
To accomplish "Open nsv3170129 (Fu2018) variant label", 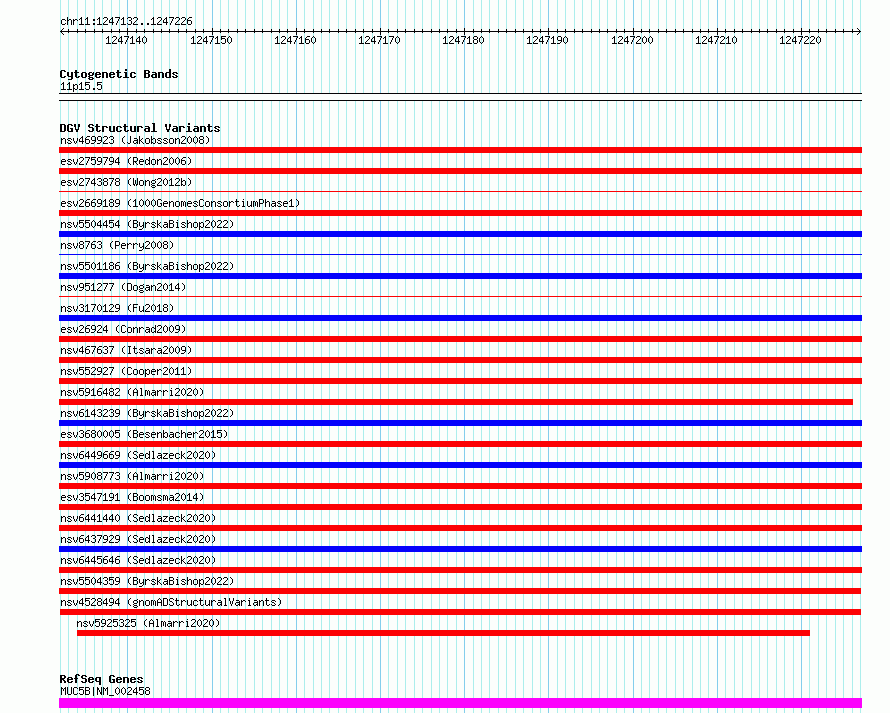I will [117, 308].
